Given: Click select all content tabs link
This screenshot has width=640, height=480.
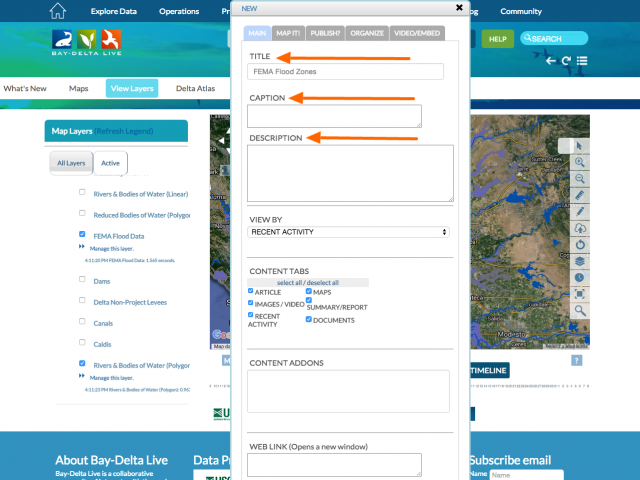Looking at the screenshot, I should pos(289,282).
